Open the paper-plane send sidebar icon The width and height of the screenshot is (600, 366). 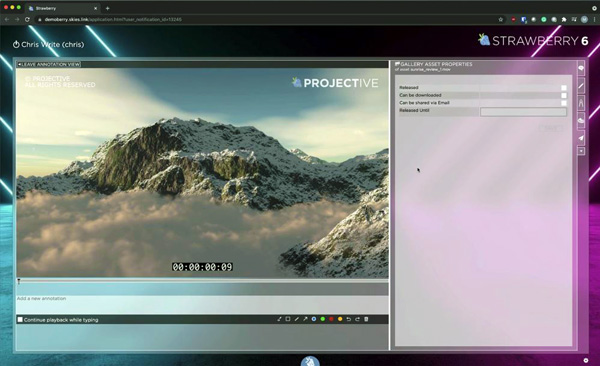pos(581,138)
